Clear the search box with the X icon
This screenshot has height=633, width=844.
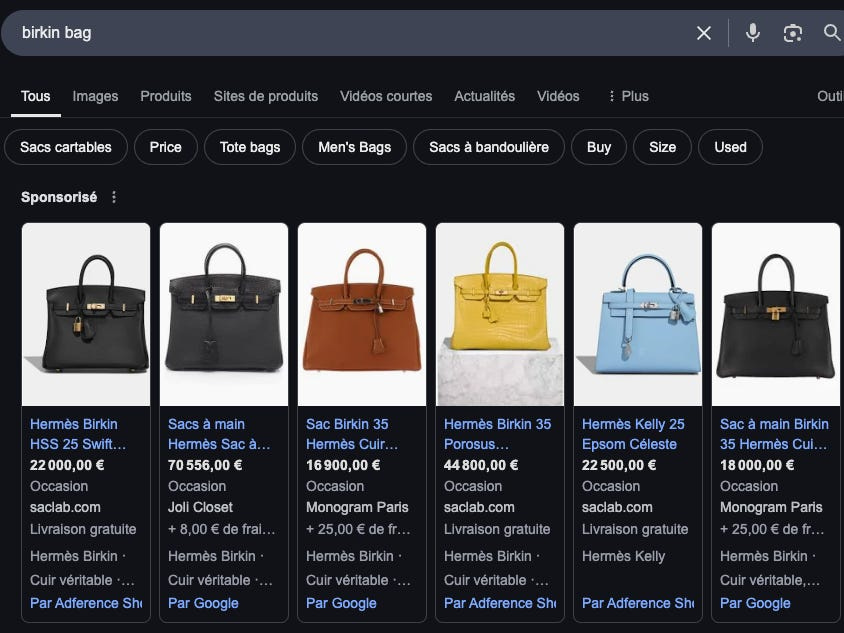tap(704, 33)
